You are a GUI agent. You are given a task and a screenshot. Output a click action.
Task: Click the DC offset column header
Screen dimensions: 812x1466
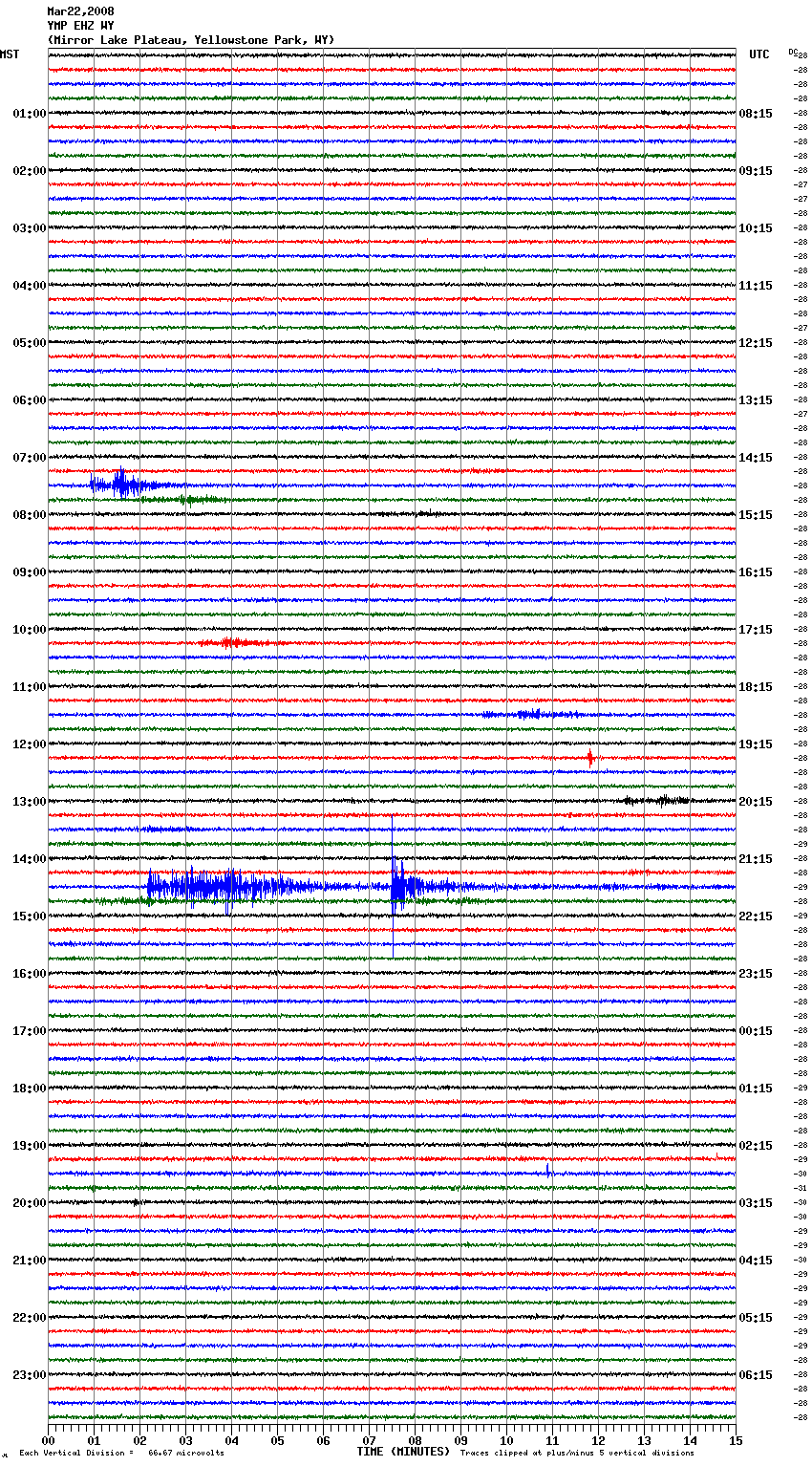(x=793, y=52)
